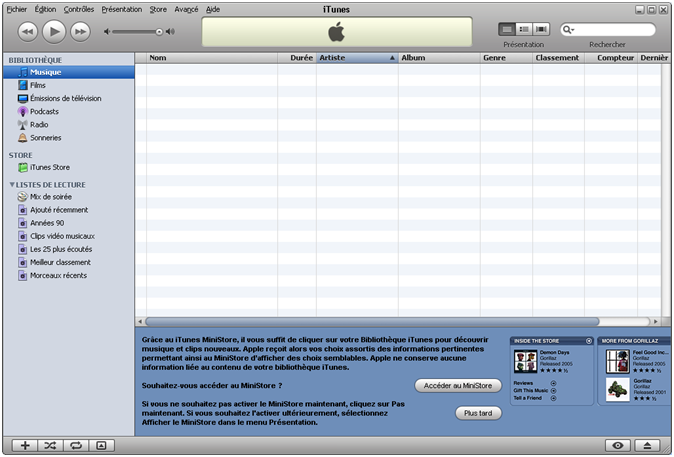Click the Previous track rewind button

point(28,32)
